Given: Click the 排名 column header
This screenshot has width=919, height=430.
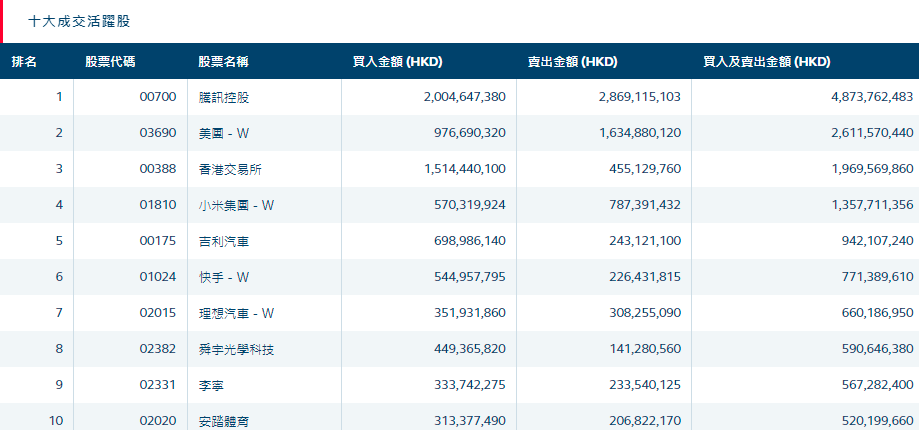Looking at the screenshot, I should pos(24,62).
